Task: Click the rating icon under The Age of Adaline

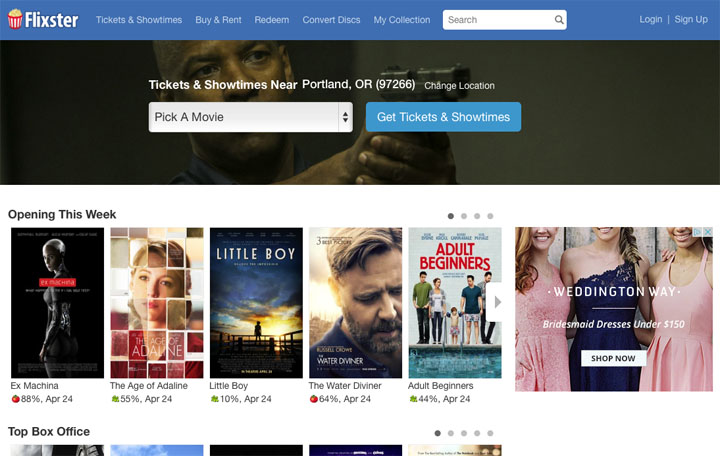Action: tap(115, 399)
